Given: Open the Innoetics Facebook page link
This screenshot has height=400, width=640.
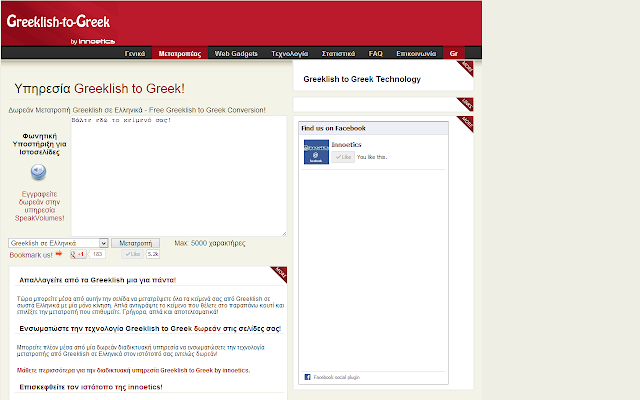Looking at the screenshot, I should 346,144.
